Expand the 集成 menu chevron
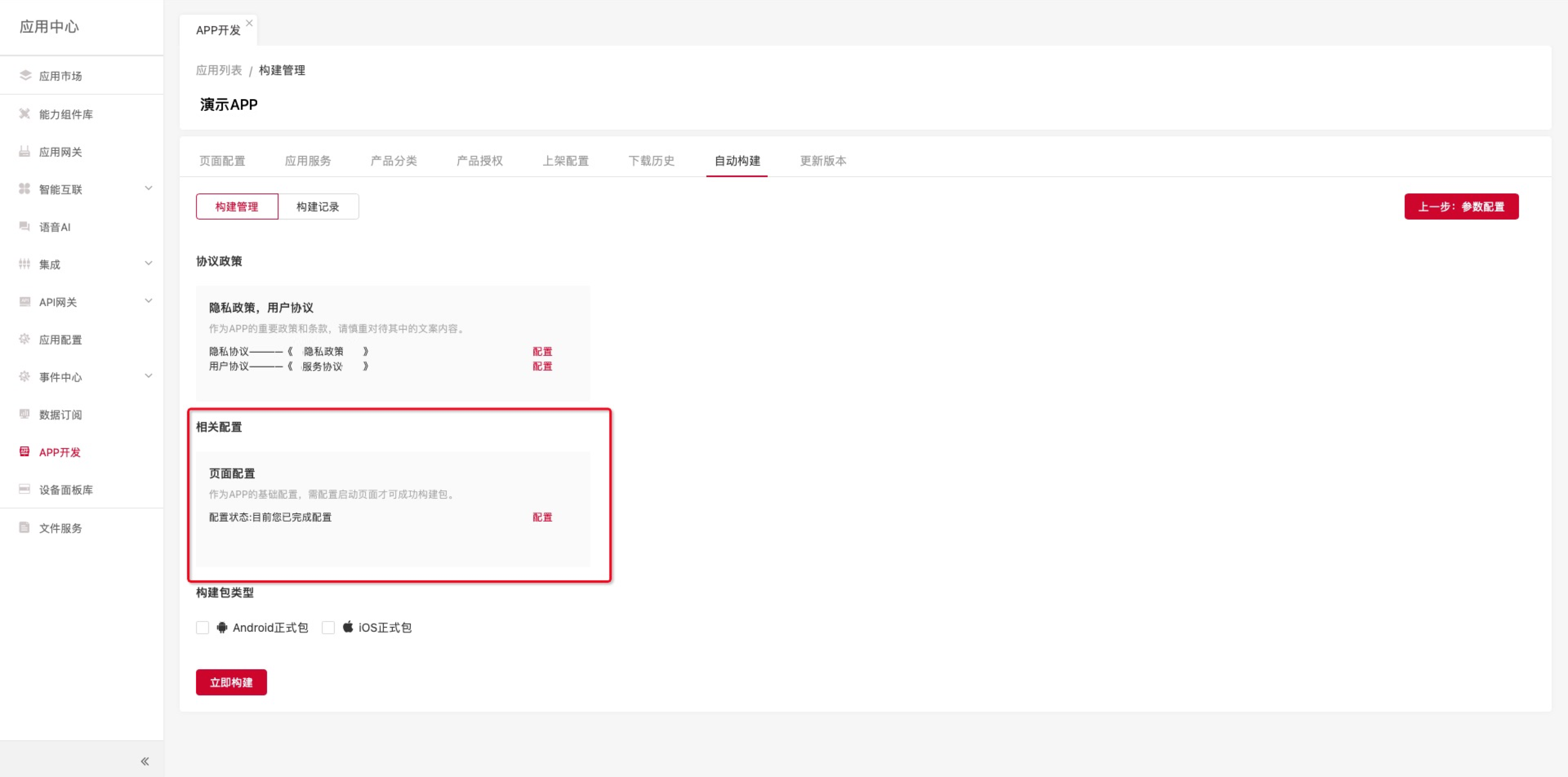1568x777 pixels. (149, 264)
